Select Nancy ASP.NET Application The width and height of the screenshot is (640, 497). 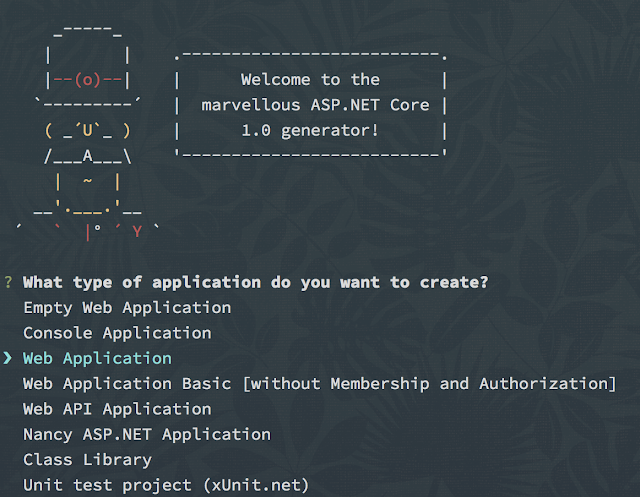coord(147,435)
